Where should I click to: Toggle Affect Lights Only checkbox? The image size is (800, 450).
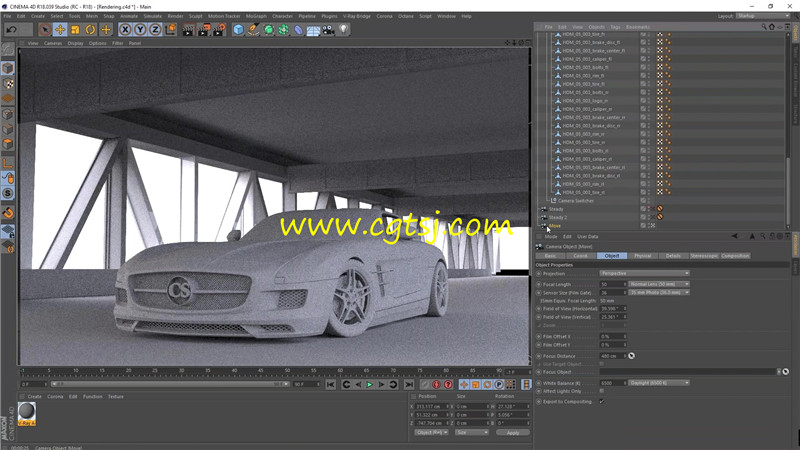pos(602,391)
